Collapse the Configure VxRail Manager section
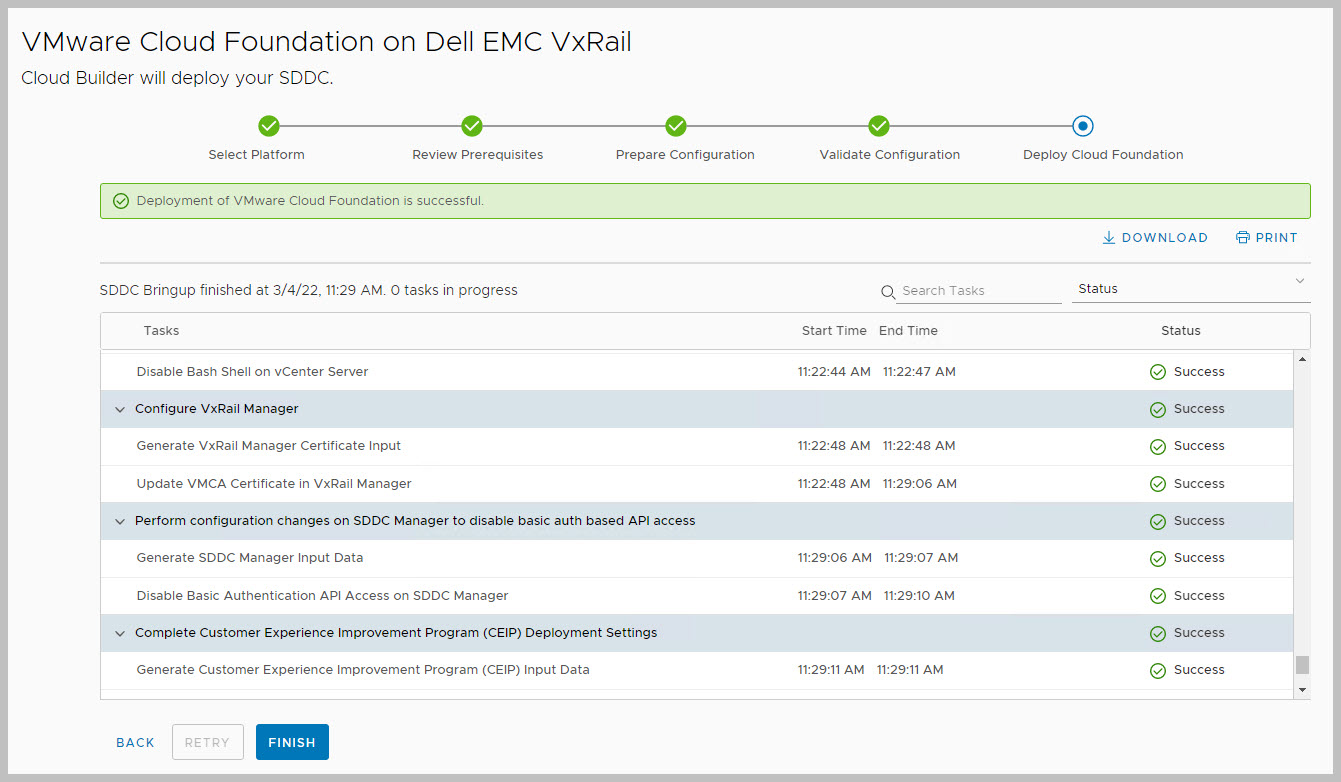Screen dimensions: 1341x782 coord(120,409)
